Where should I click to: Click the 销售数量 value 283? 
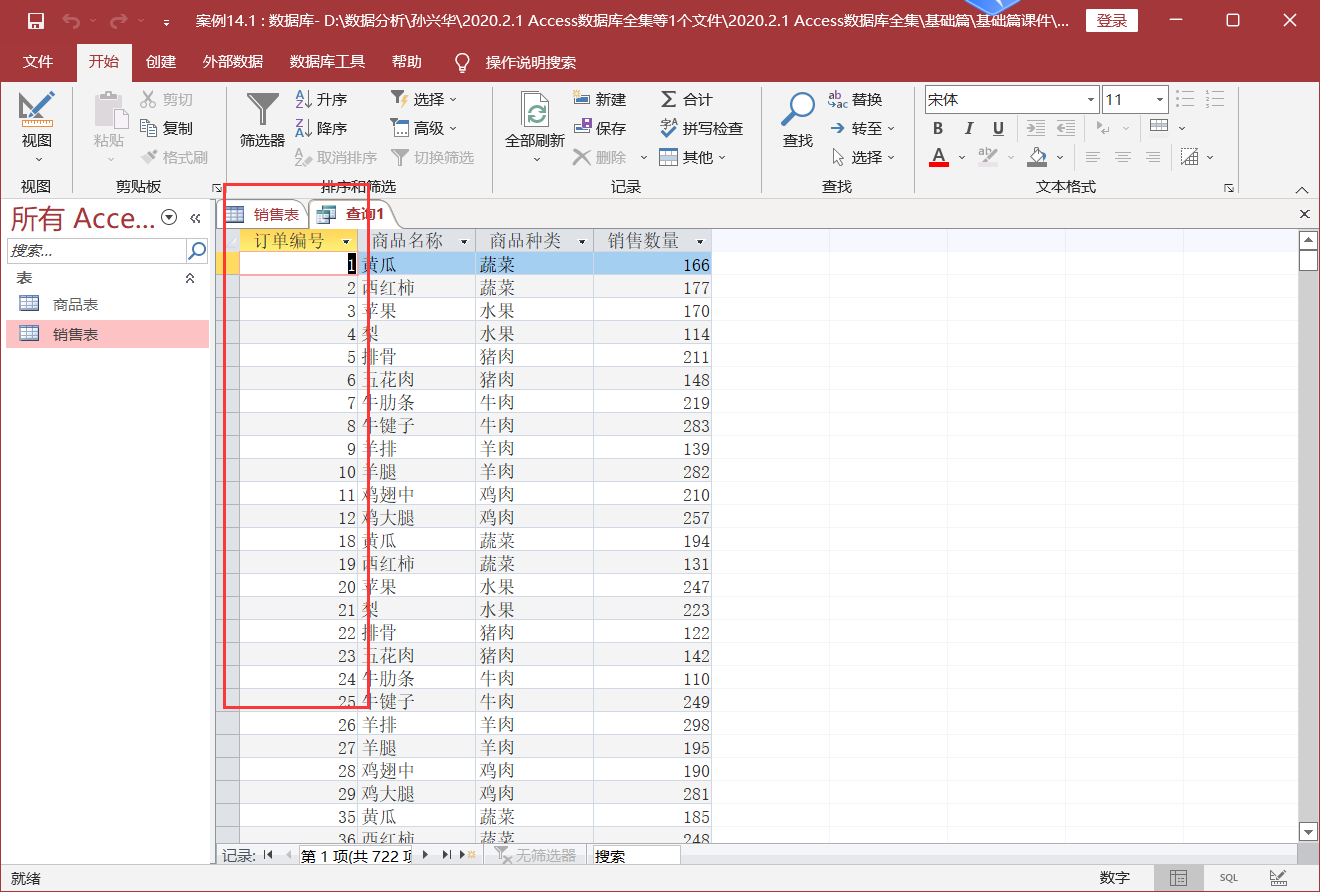[x=652, y=426]
